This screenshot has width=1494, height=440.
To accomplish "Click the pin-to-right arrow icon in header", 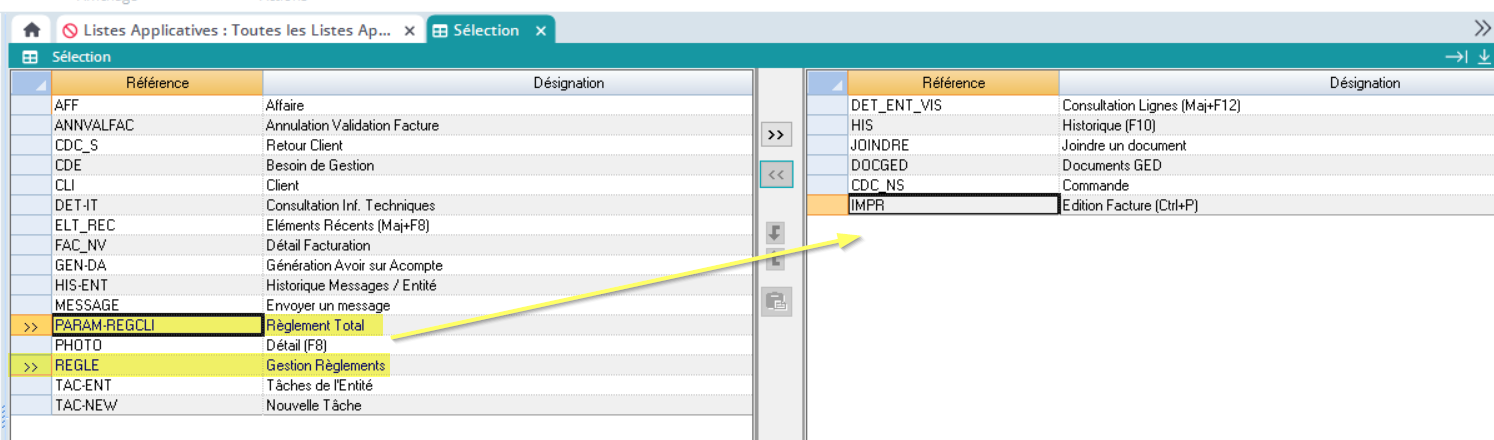I will (x=1456, y=57).
